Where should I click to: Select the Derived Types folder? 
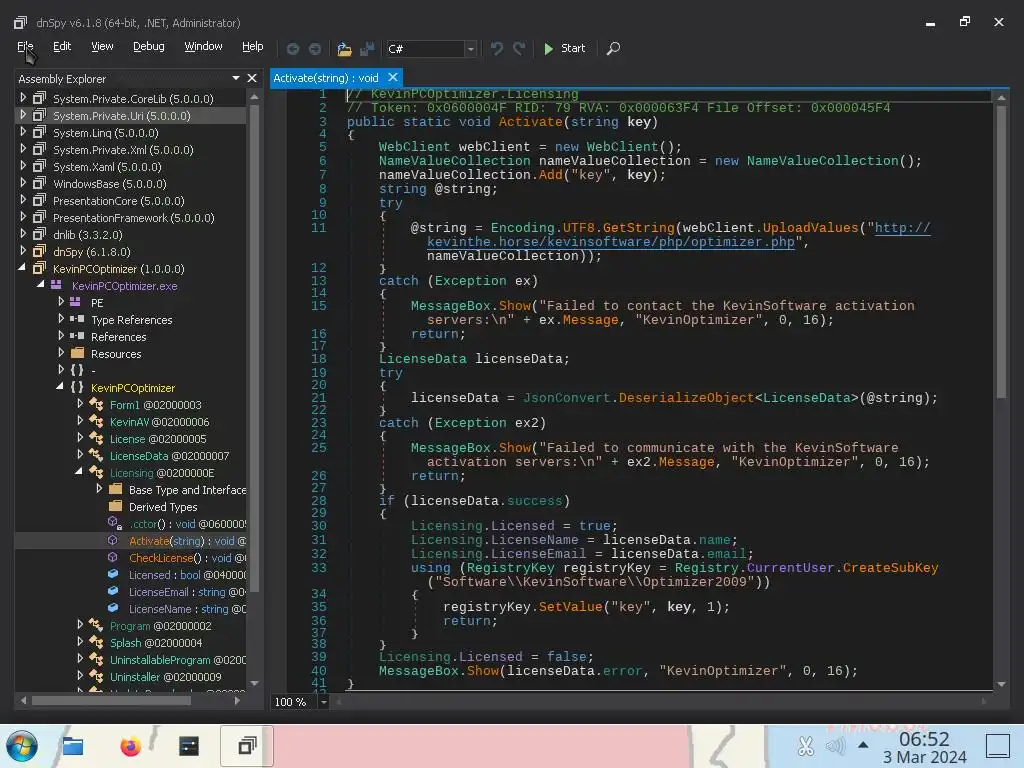pyautogui.click(x=163, y=507)
